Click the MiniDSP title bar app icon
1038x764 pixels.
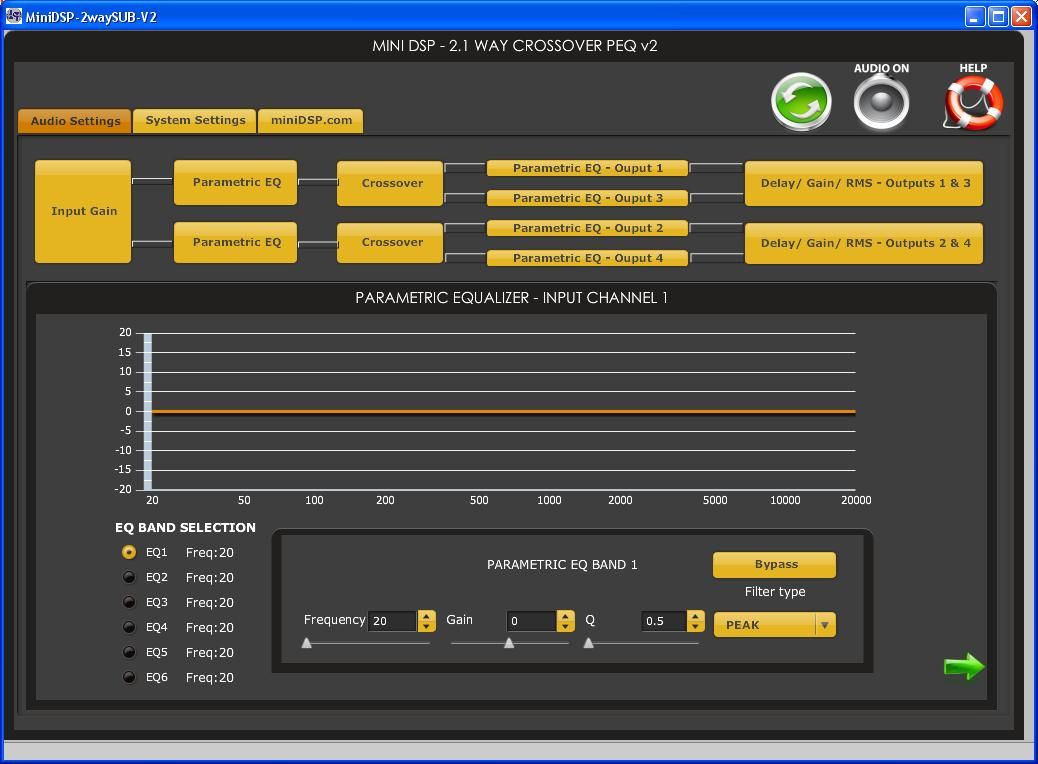[14, 16]
